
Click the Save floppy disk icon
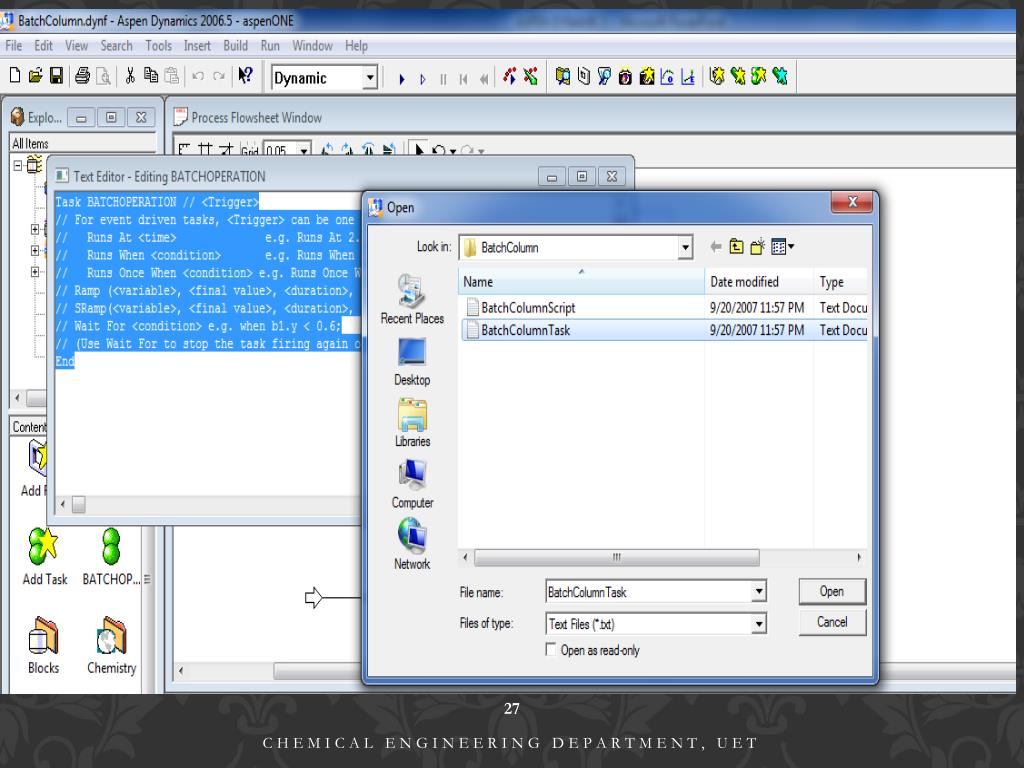pos(57,76)
